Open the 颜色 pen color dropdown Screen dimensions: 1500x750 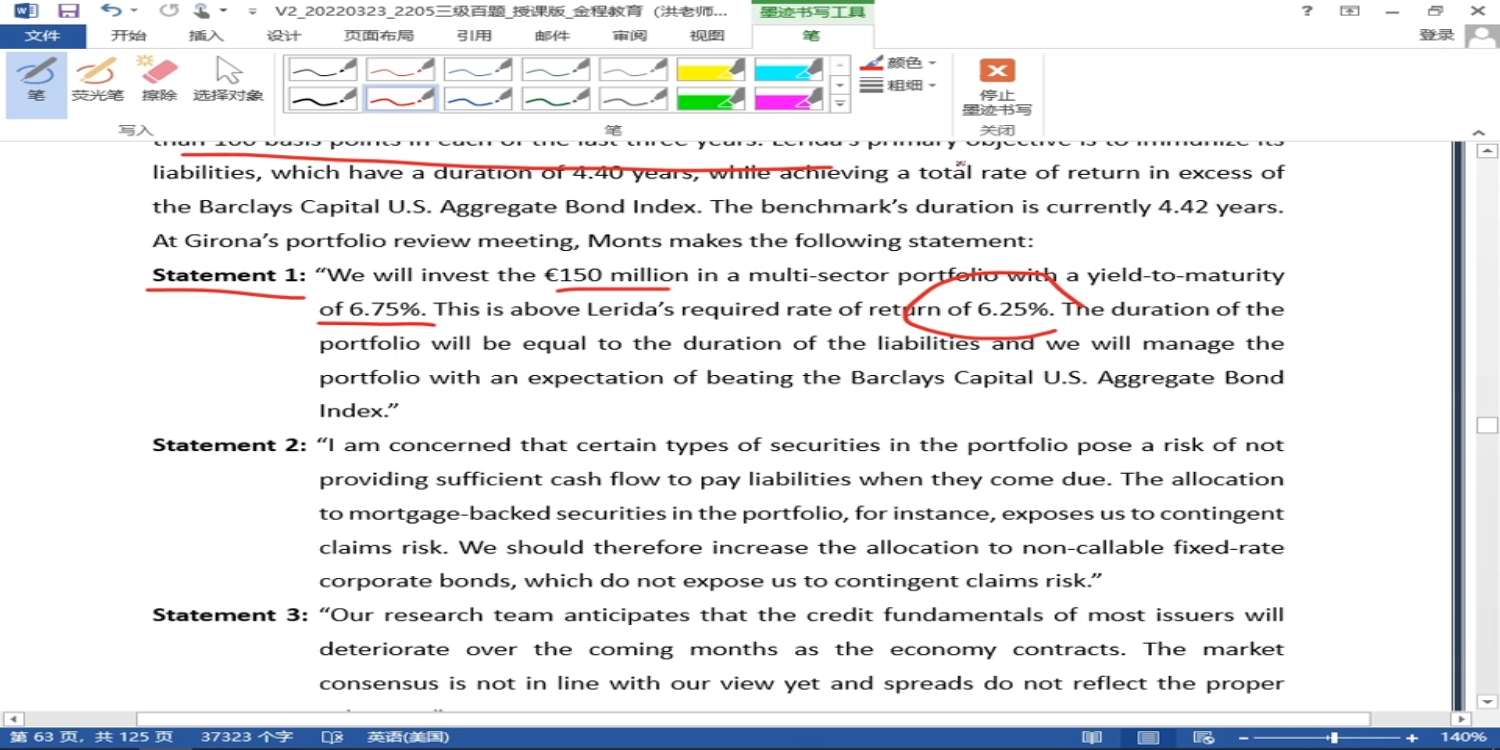899,63
